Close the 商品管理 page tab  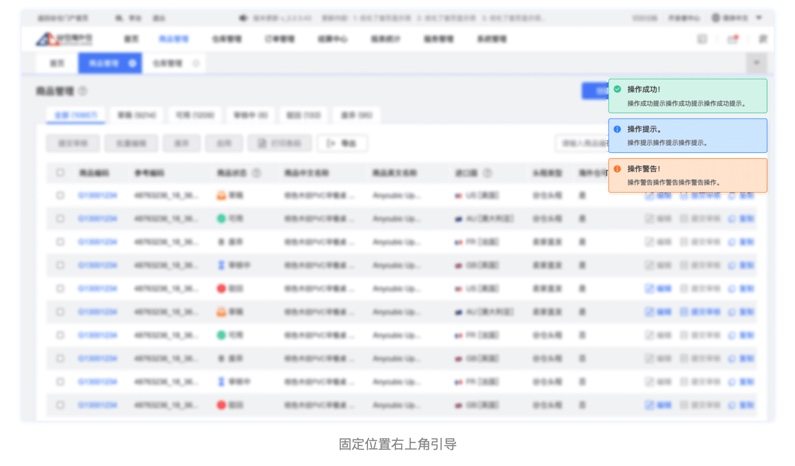pyautogui.click(x=132, y=63)
